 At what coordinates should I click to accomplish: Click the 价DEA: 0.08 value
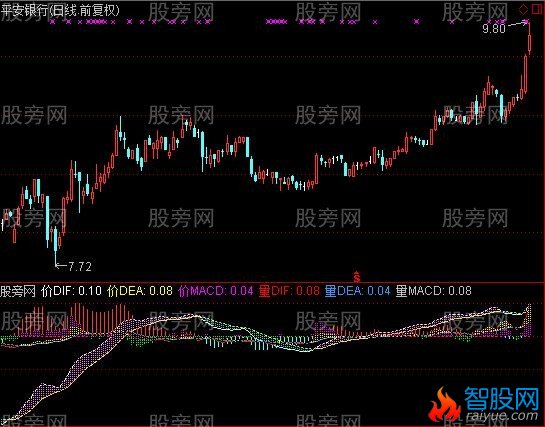[140, 291]
